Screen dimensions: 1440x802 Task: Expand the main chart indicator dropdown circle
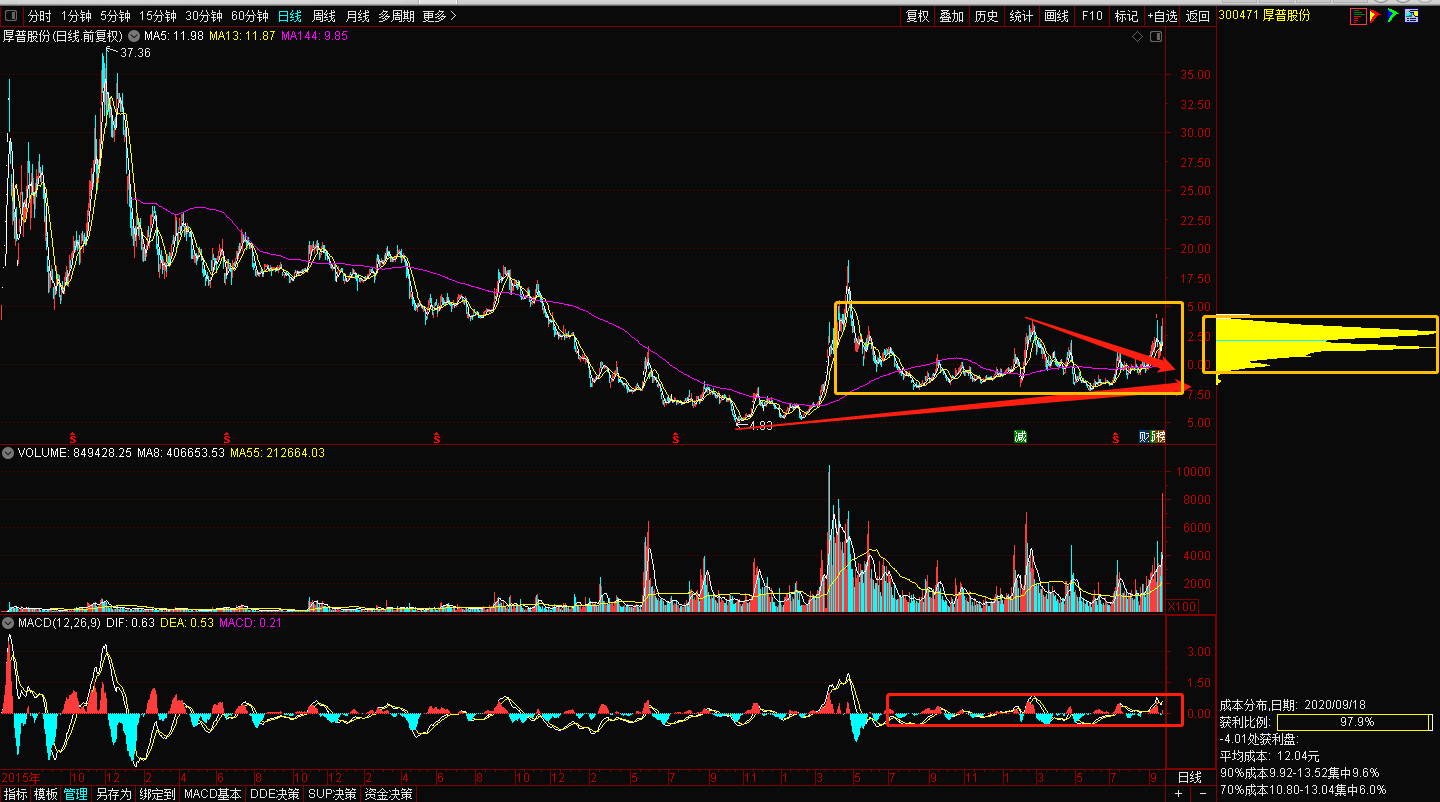pos(135,36)
